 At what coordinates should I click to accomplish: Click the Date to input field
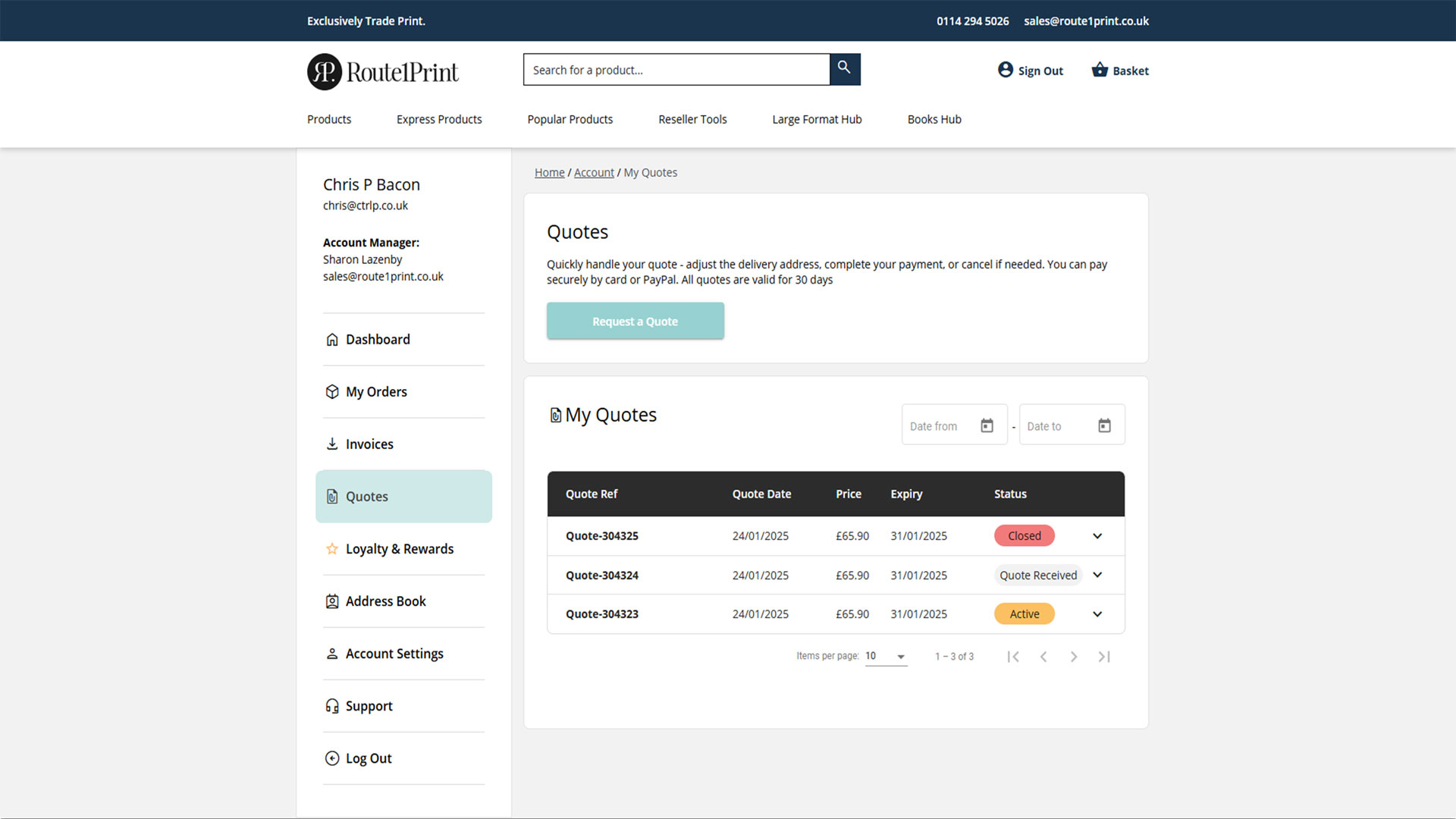point(1072,425)
